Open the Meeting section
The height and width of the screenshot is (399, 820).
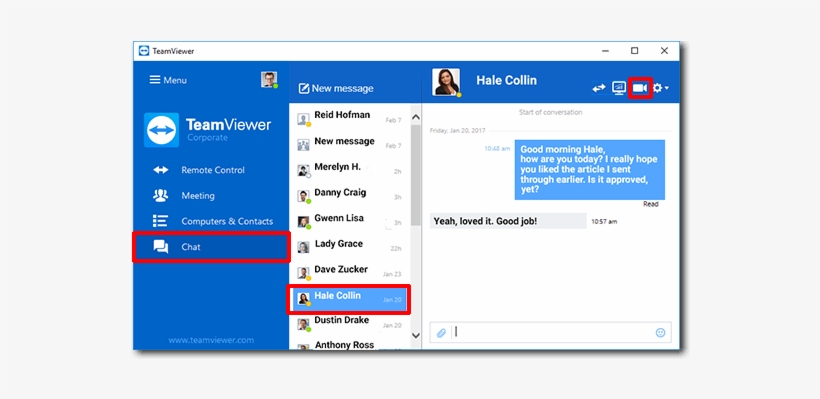tap(211, 196)
